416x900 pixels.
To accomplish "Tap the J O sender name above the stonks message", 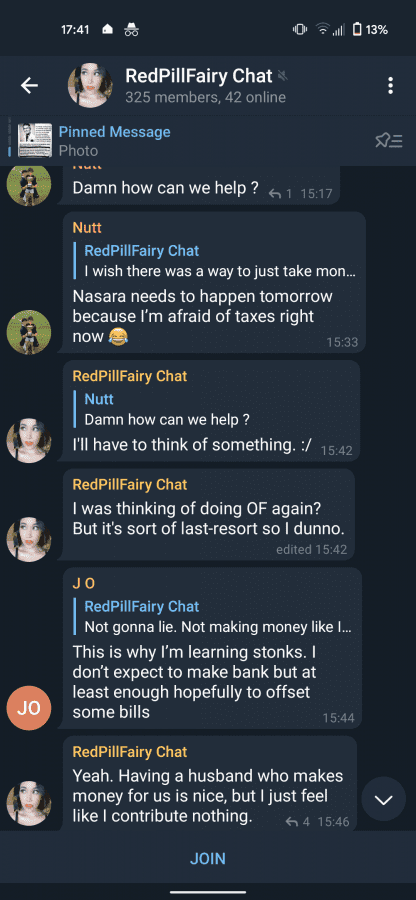I will (x=84, y=584).
